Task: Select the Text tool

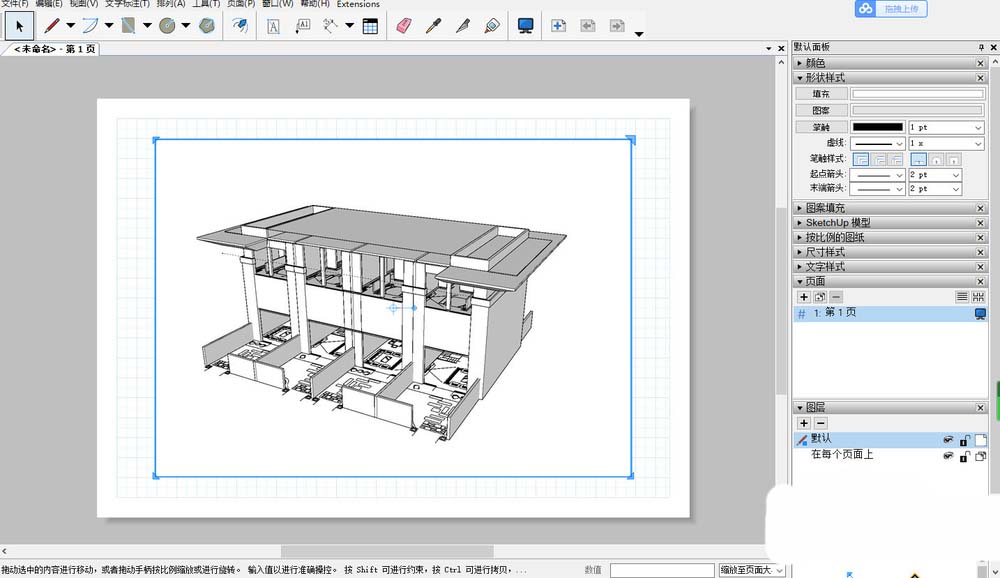Action: pyautogui.click(x=273, y=26)
